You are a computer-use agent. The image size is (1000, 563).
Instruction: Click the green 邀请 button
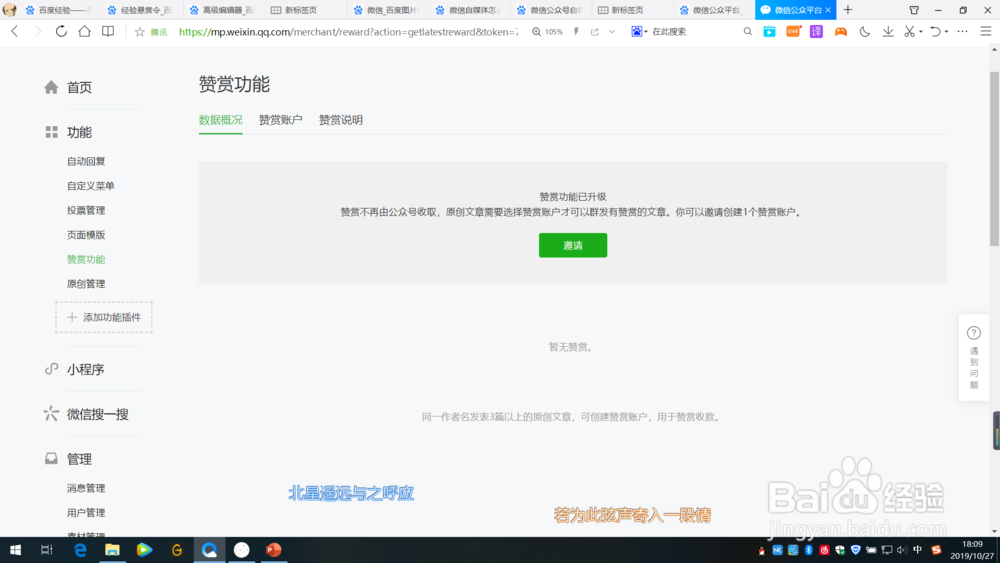click(573, 245)
